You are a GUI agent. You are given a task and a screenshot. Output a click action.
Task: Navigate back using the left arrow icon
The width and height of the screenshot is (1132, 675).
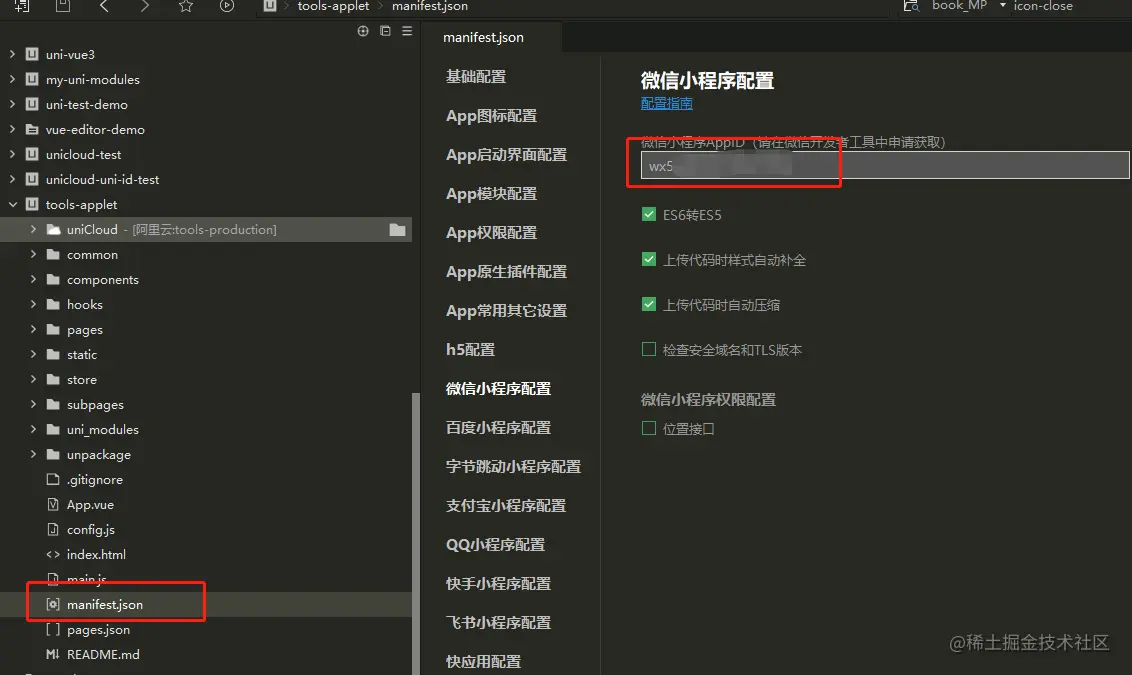click(104, 7)
